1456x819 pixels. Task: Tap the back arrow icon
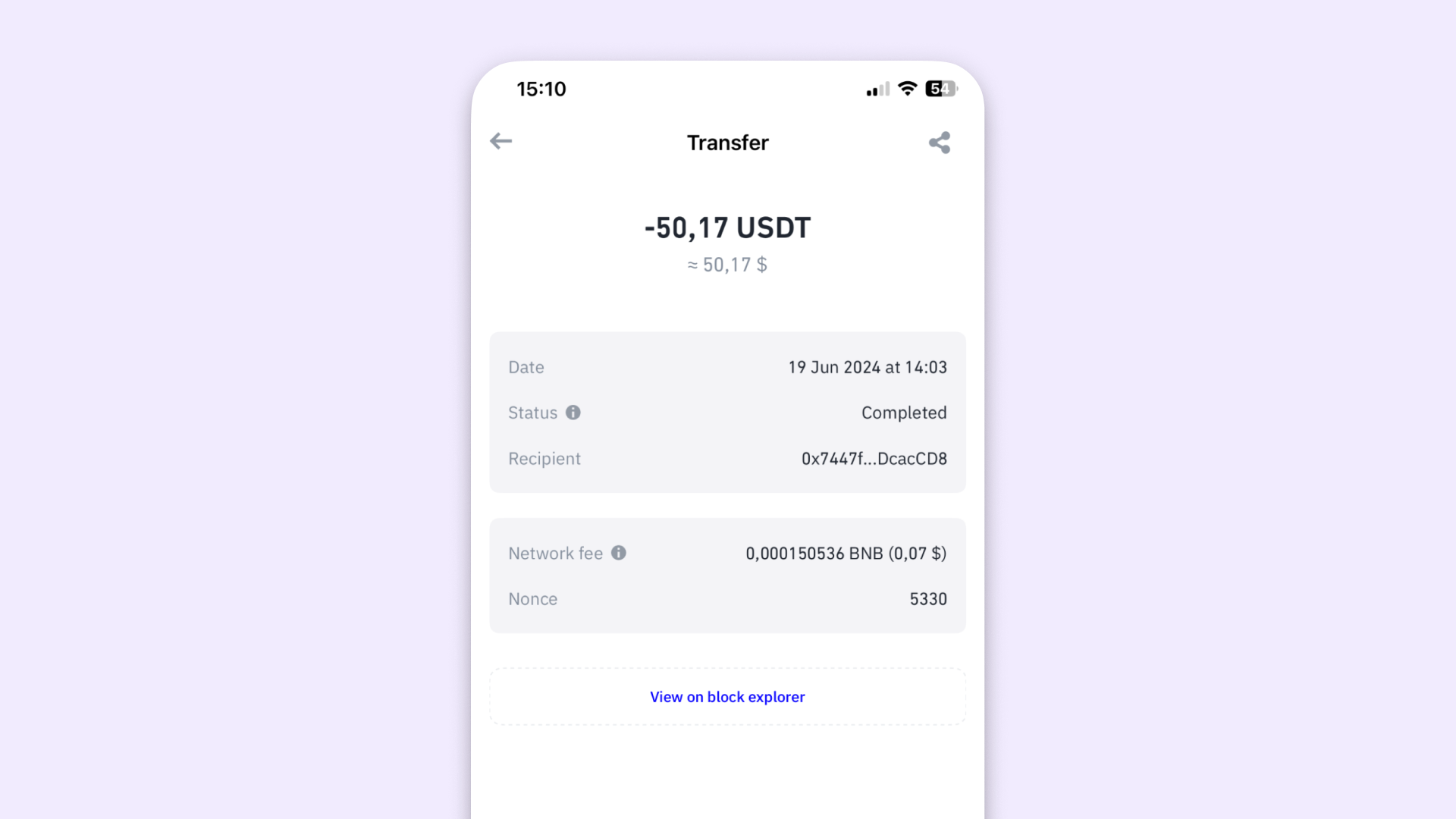coord(500,141)
